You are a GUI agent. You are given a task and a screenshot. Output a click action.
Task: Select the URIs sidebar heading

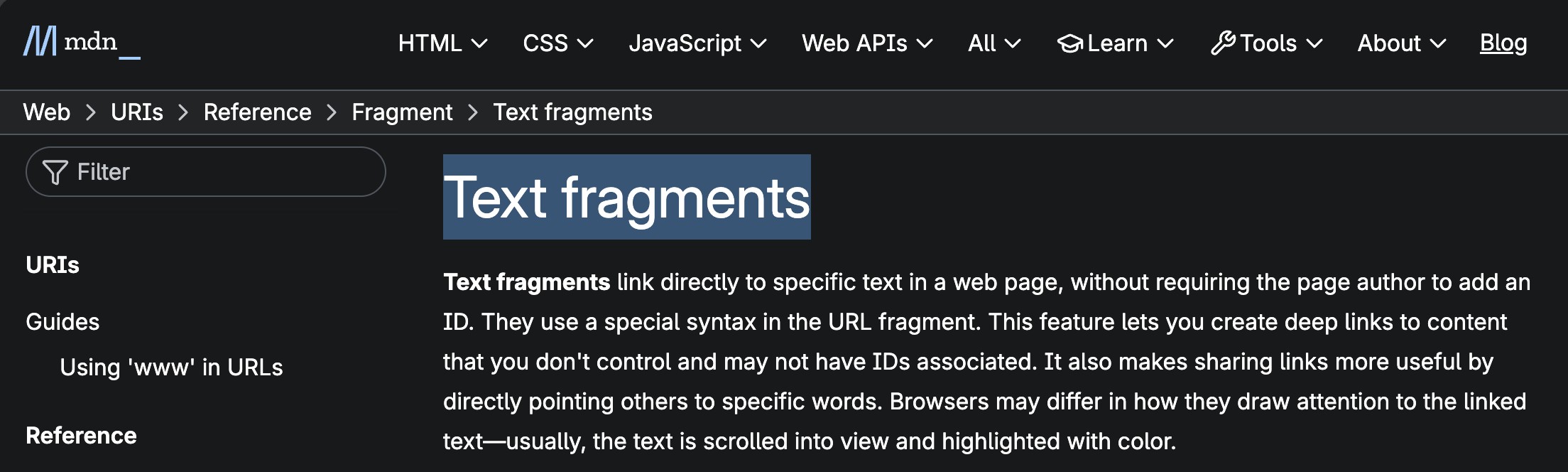53,265
